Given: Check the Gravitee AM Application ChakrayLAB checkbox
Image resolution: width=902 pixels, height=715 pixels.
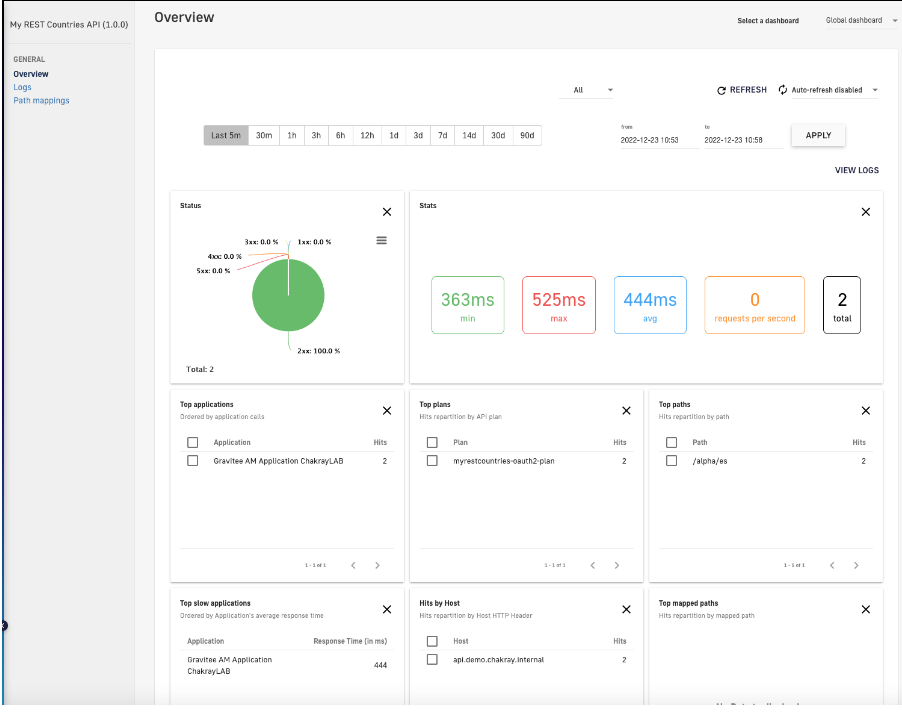Looking at the screenshot, I should point(194,461).
